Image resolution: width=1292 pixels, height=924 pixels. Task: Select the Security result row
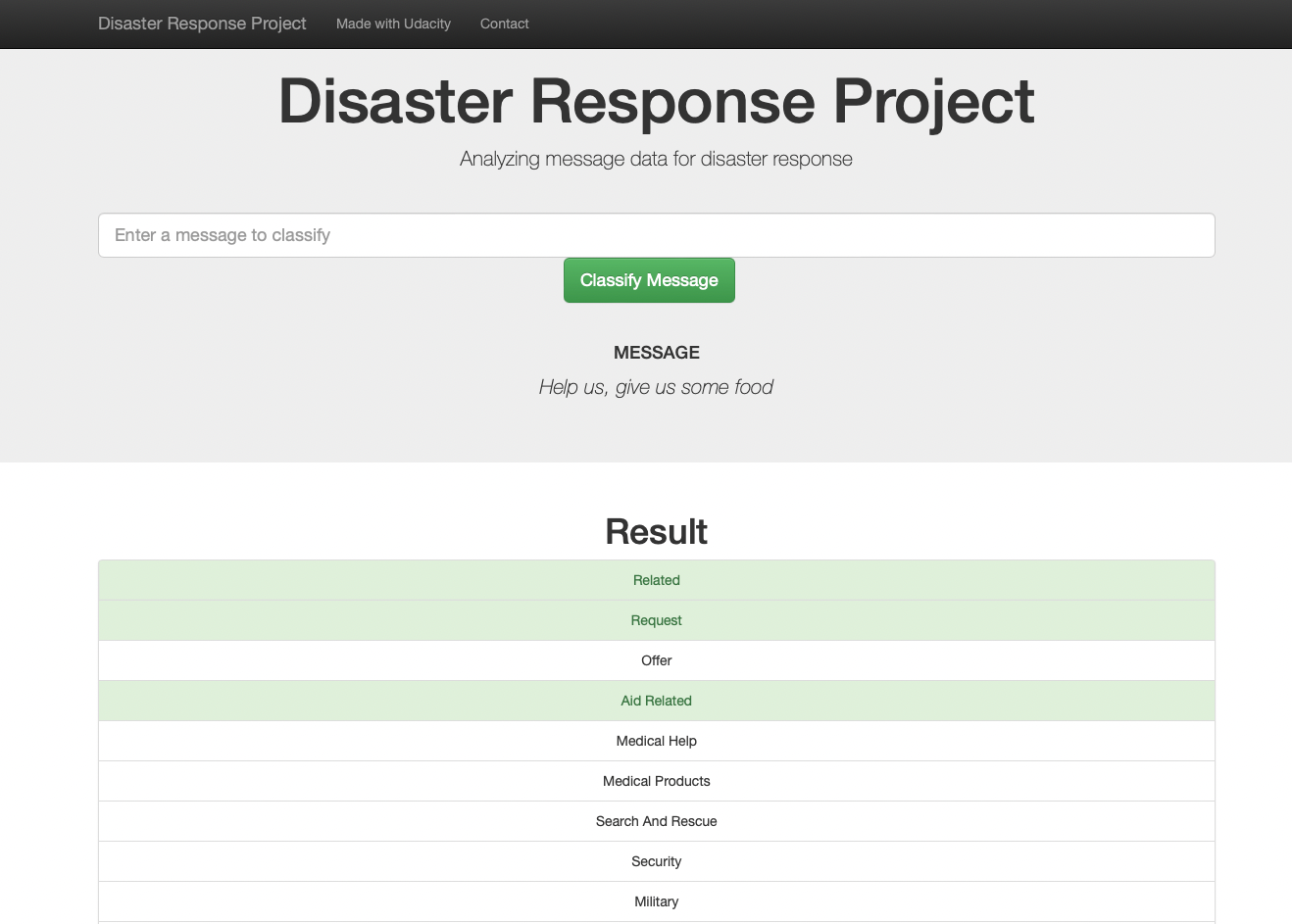(657, 861)
